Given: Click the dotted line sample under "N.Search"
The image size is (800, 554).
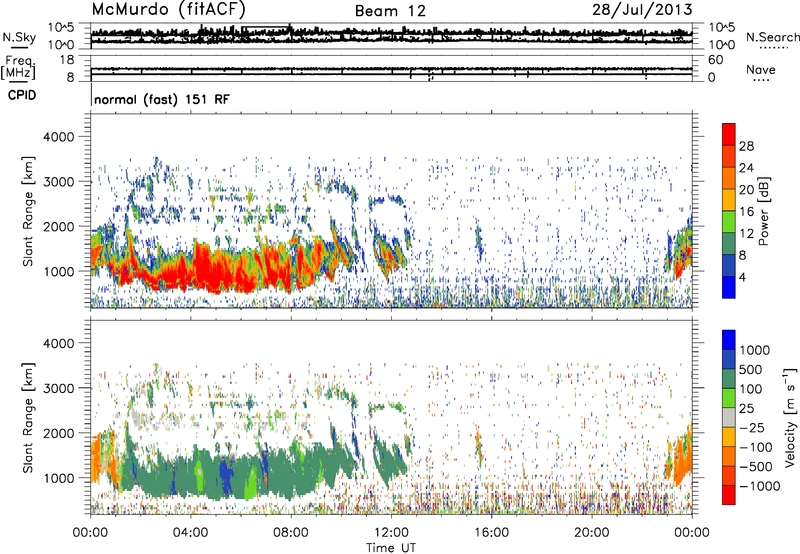Looking at the screenshot, I should click(774, 48).
